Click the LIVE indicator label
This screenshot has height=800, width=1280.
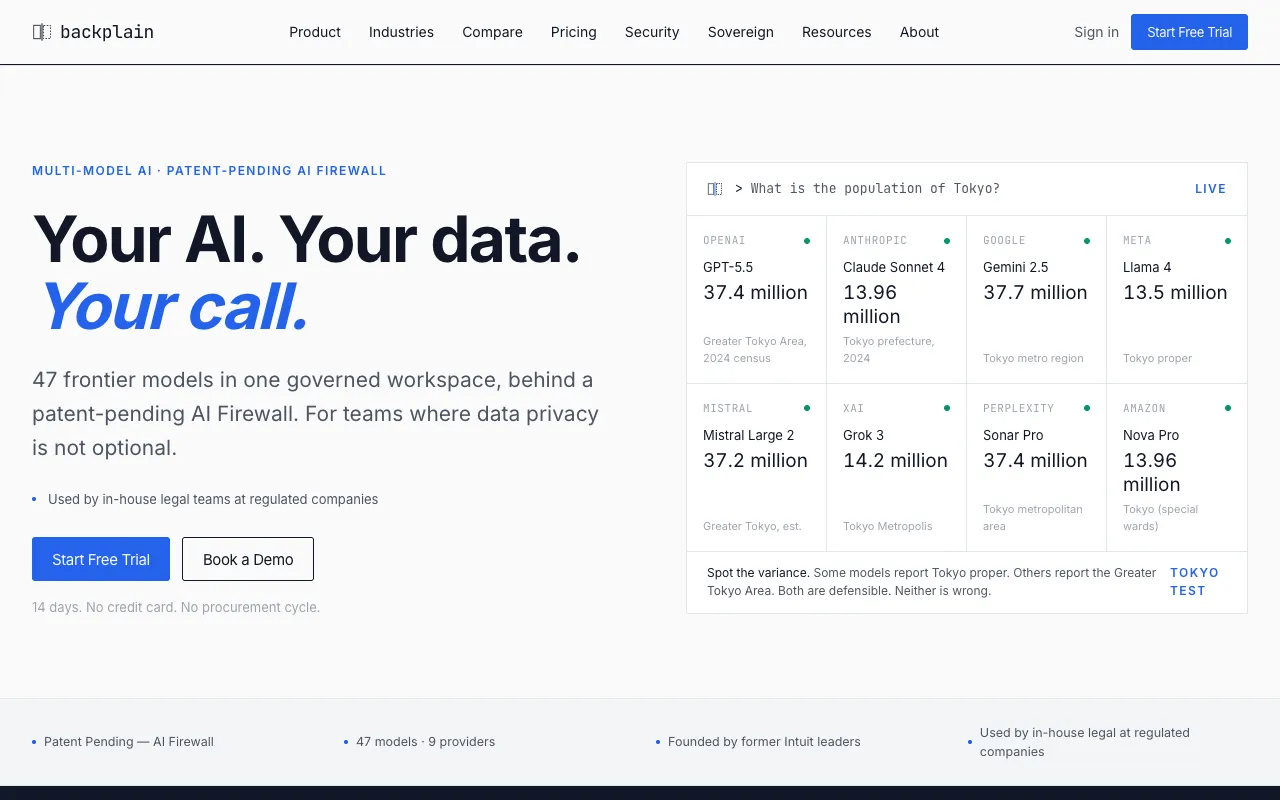pos(1210,189)
